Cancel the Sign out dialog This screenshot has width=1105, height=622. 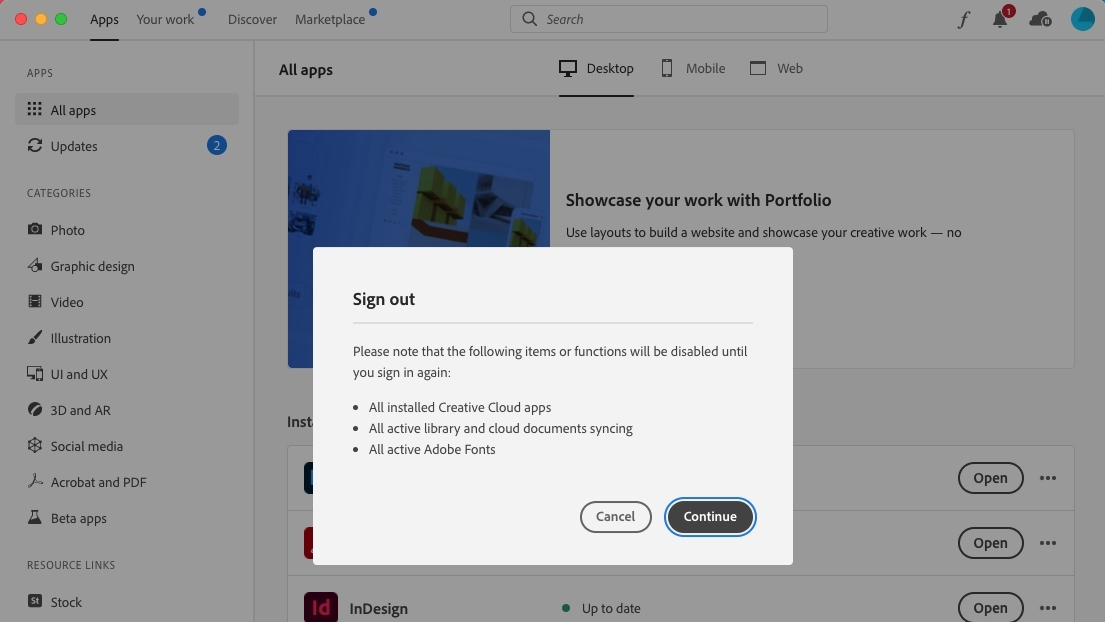[615, 516]
